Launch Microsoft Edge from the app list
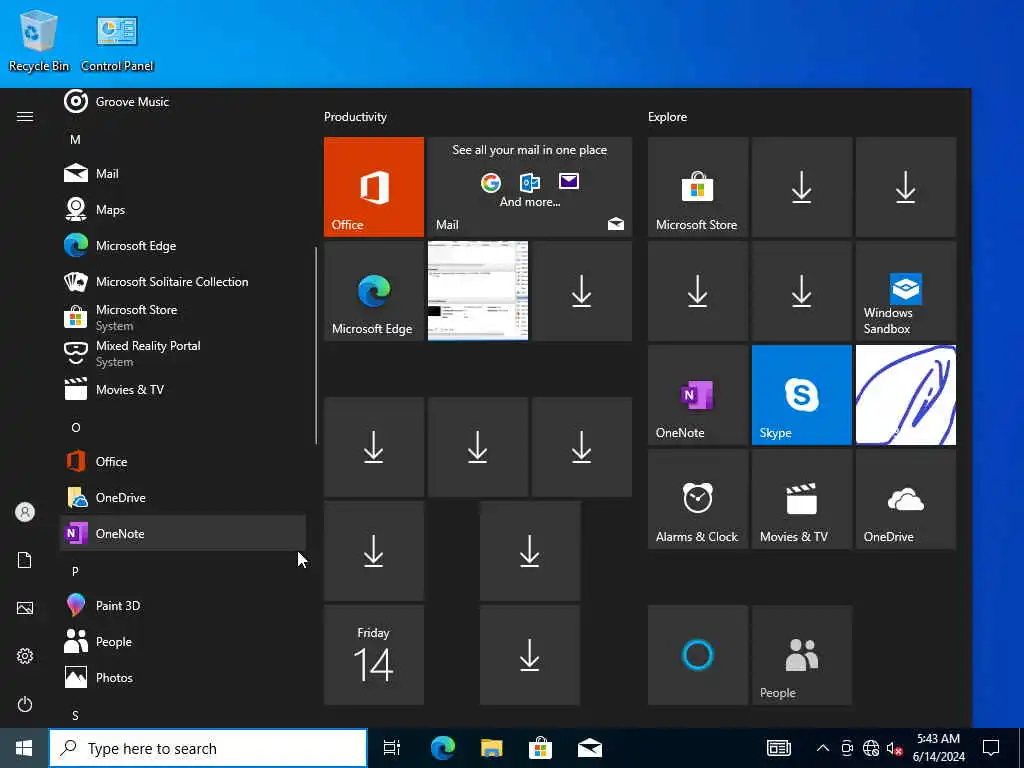1024x768 pixels. 183,246
